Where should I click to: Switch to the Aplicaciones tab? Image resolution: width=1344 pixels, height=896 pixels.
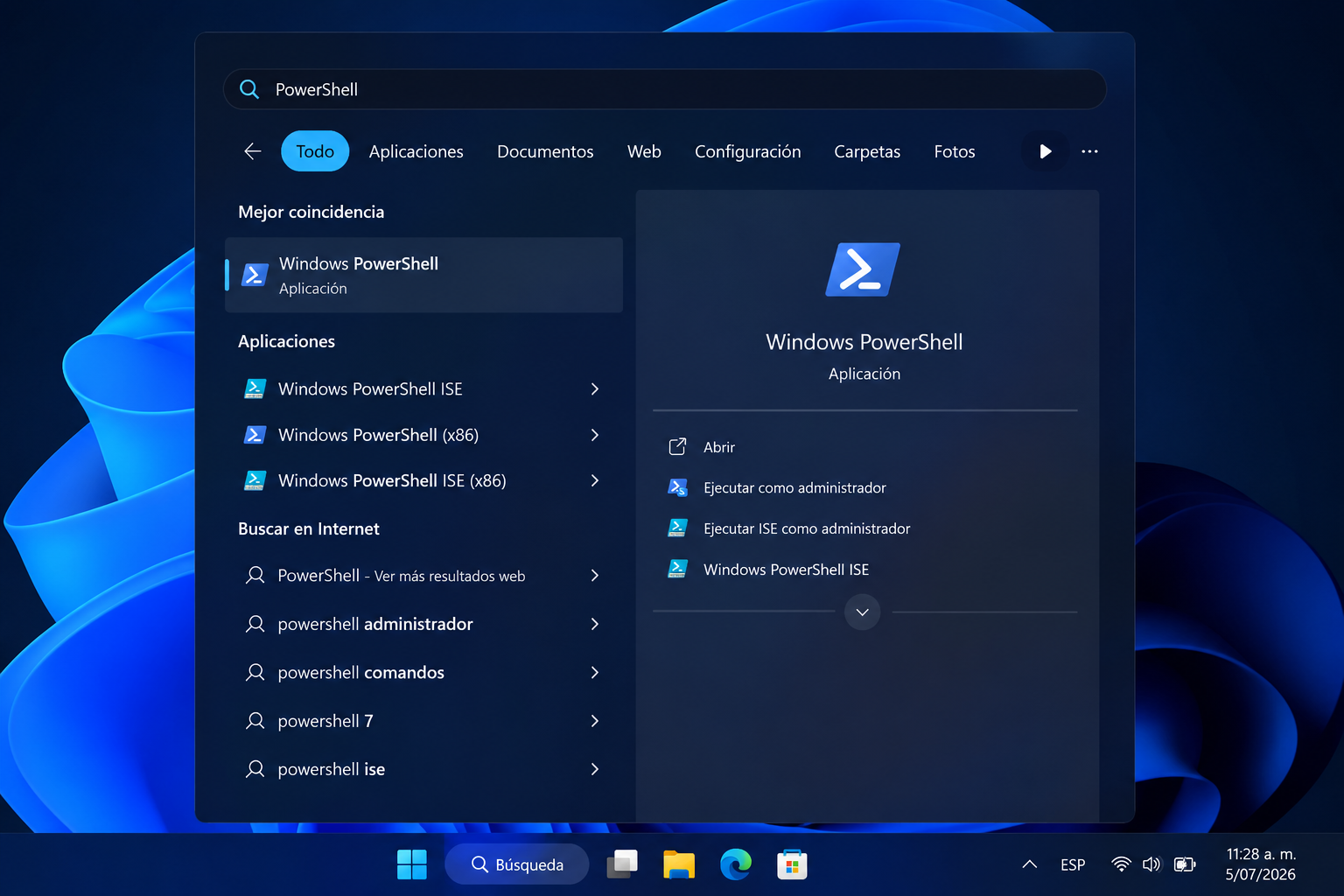click(x=416, y=151)
